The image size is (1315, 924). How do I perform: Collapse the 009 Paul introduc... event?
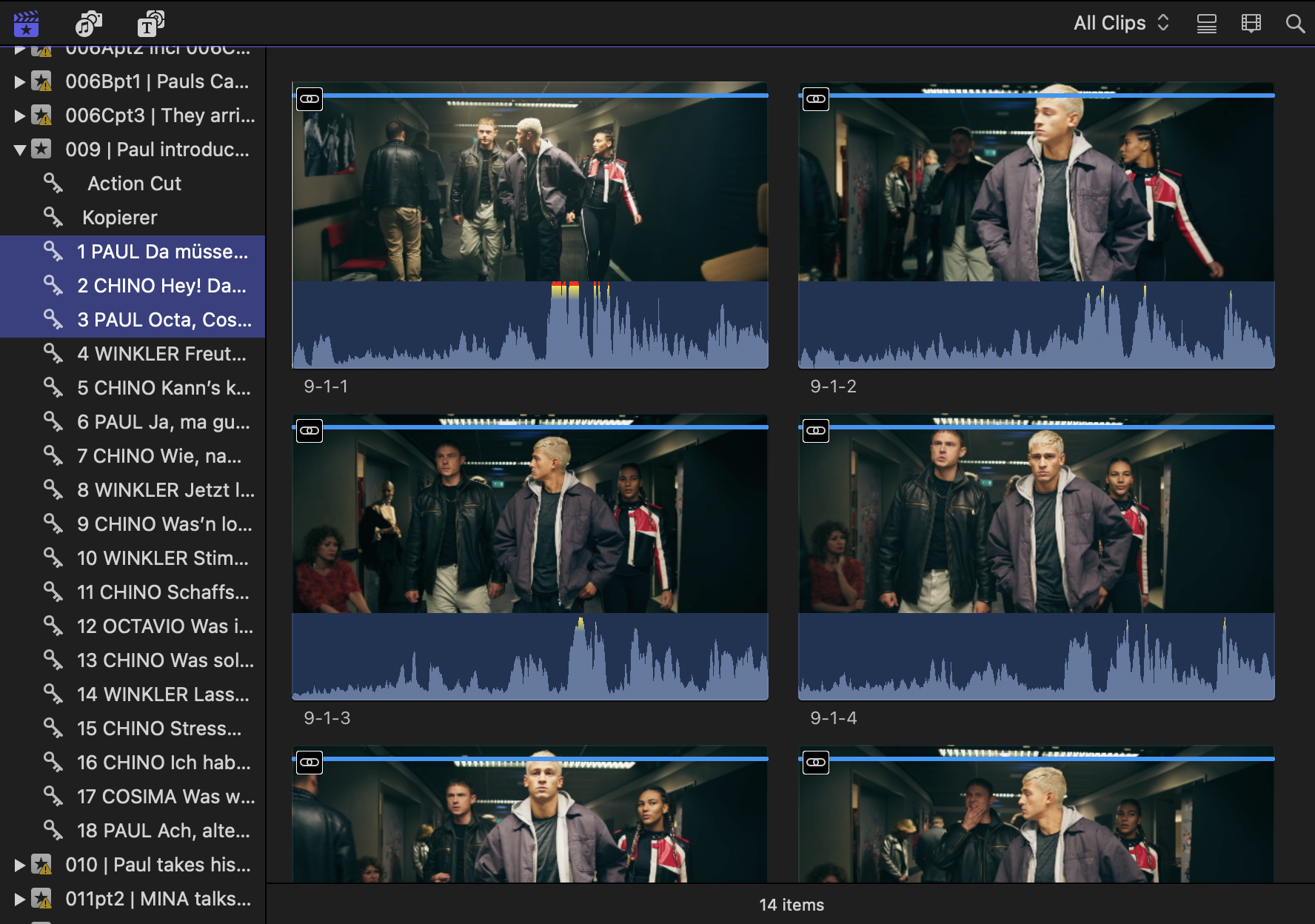pyautogui.click(x=20, y=150)
